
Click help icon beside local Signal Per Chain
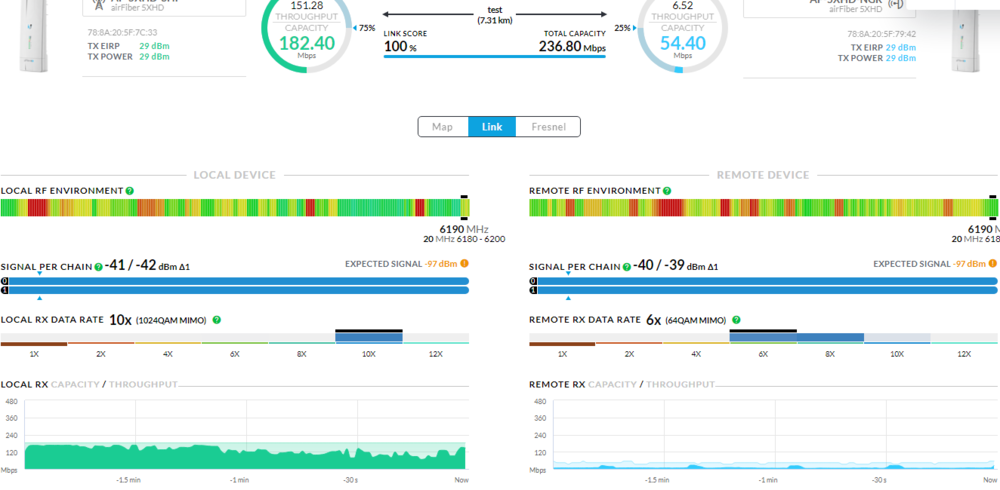[x=98, y=267]
